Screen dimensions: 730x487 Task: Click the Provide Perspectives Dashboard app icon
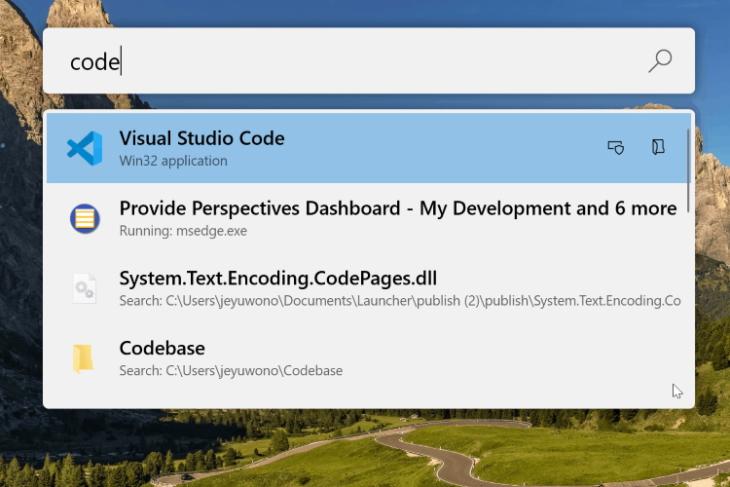85,218
